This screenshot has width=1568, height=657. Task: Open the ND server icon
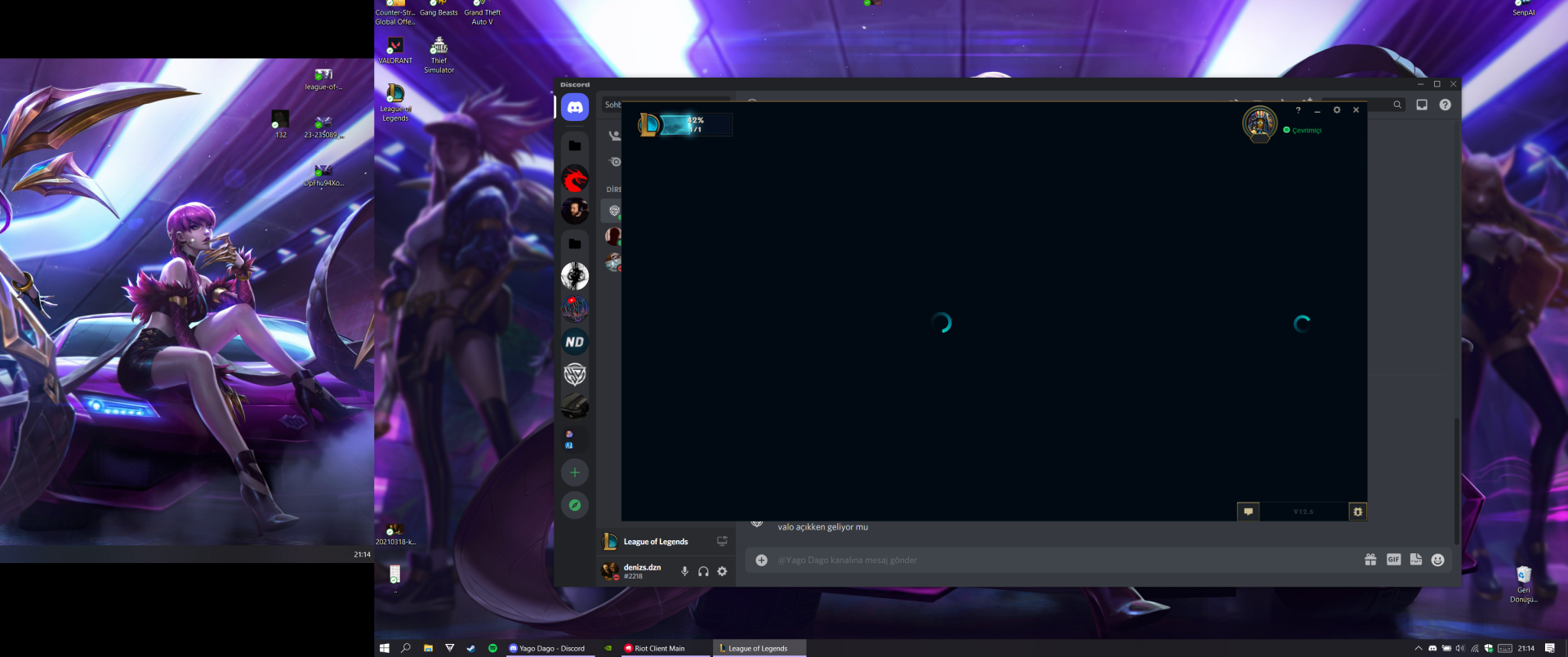tap(575, 342)
